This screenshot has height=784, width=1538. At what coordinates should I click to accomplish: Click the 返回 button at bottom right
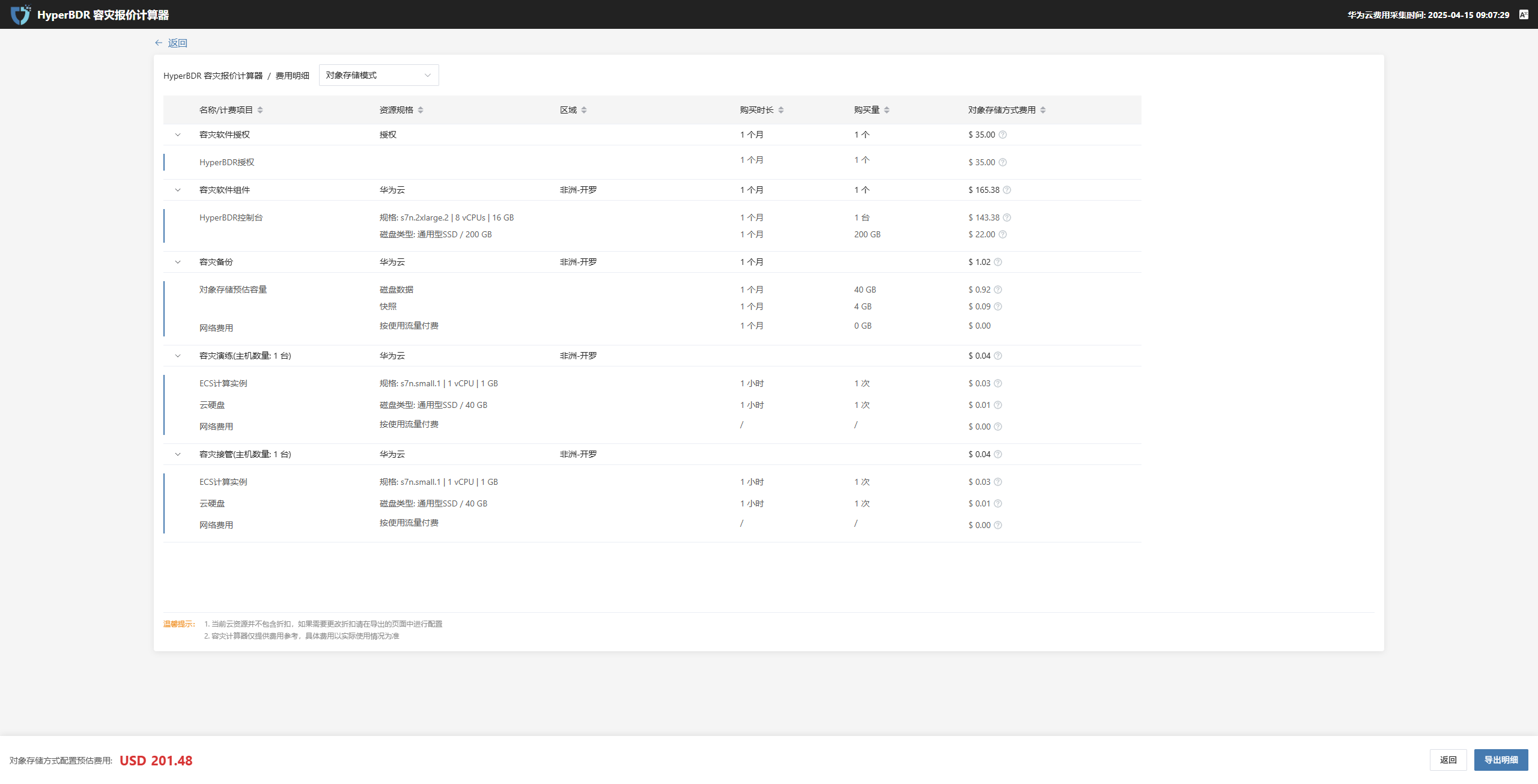(1448, 760)
